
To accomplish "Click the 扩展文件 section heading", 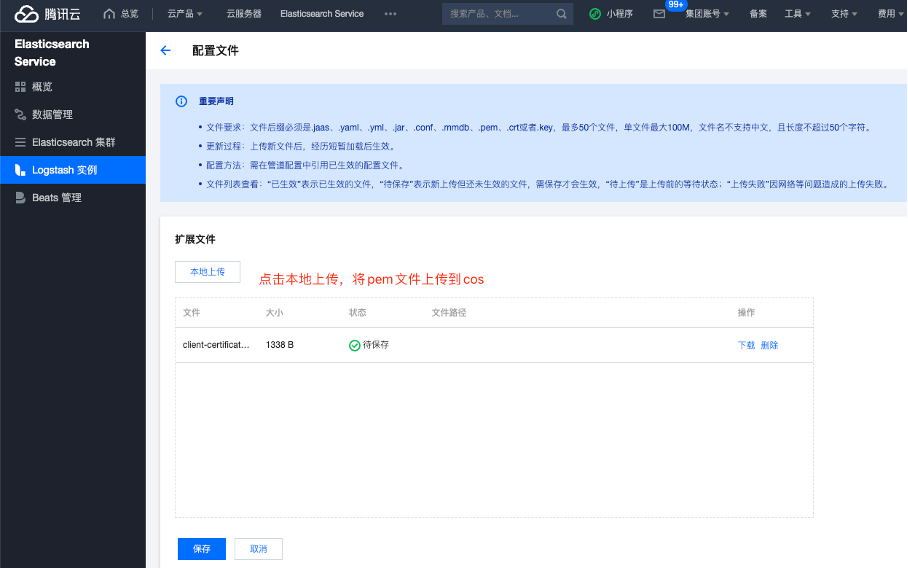I will click(195, 239).
